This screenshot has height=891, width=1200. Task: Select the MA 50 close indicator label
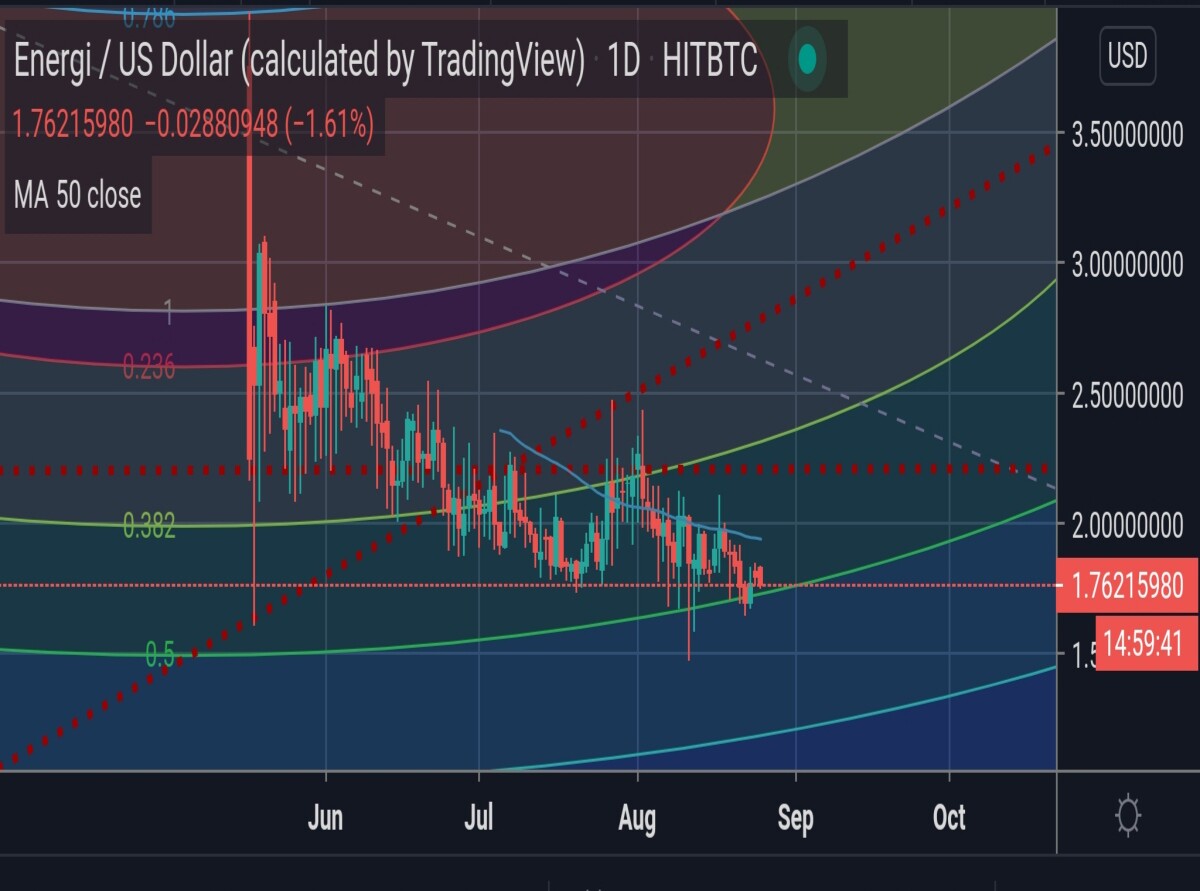coord(77,195)
